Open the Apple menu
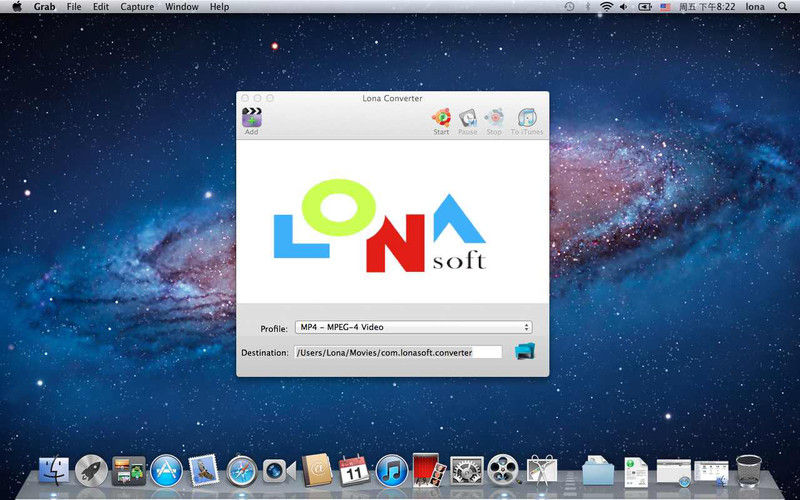Image resolution: width=800 pixels, height=500 pixels. click(x=16, y=7)
